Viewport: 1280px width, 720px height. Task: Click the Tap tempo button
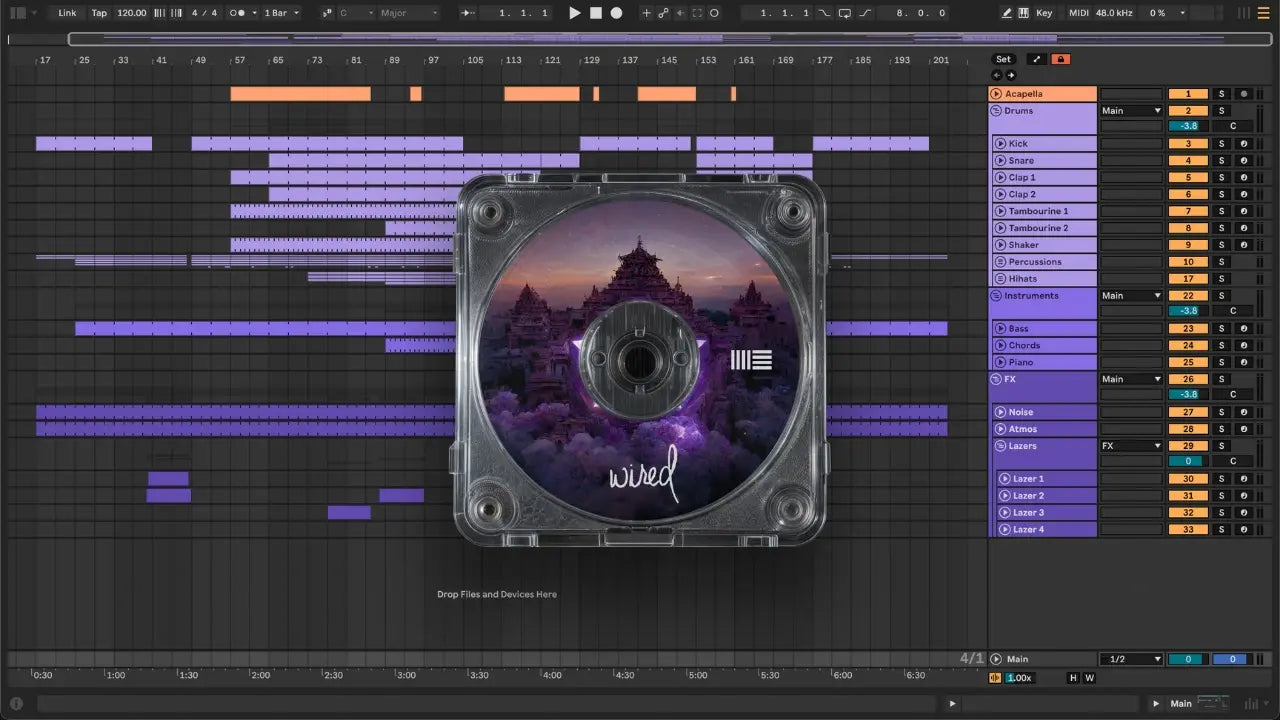(x=99, y=13)
